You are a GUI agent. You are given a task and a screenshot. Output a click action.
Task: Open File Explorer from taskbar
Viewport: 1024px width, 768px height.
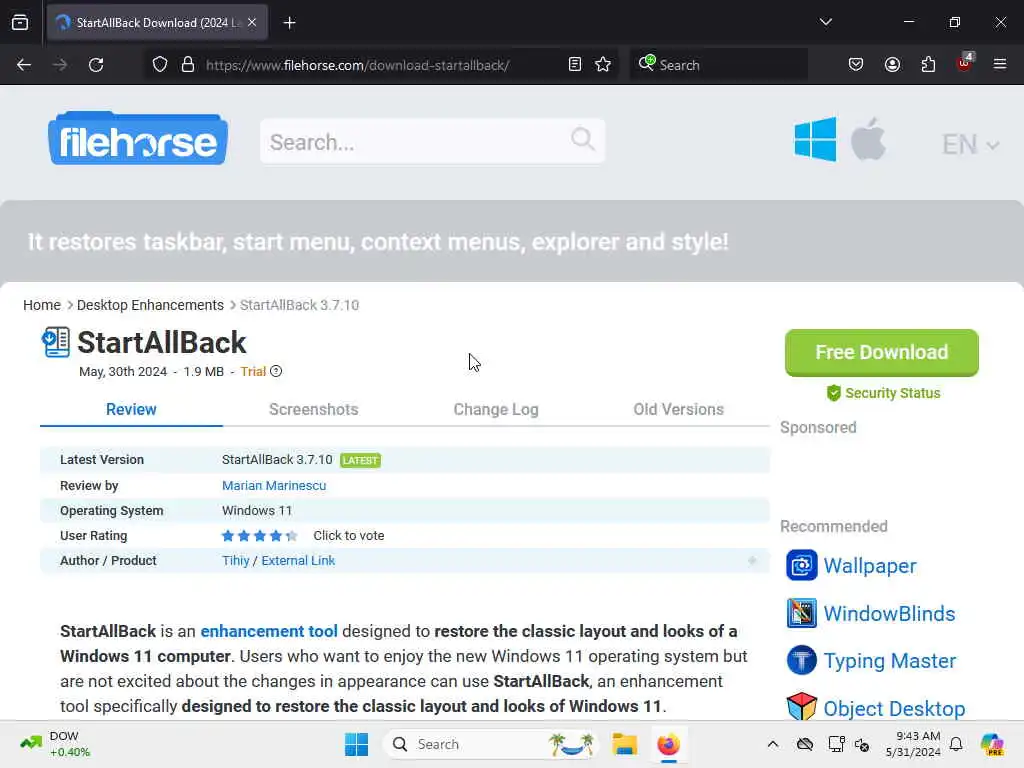point(624,744)
